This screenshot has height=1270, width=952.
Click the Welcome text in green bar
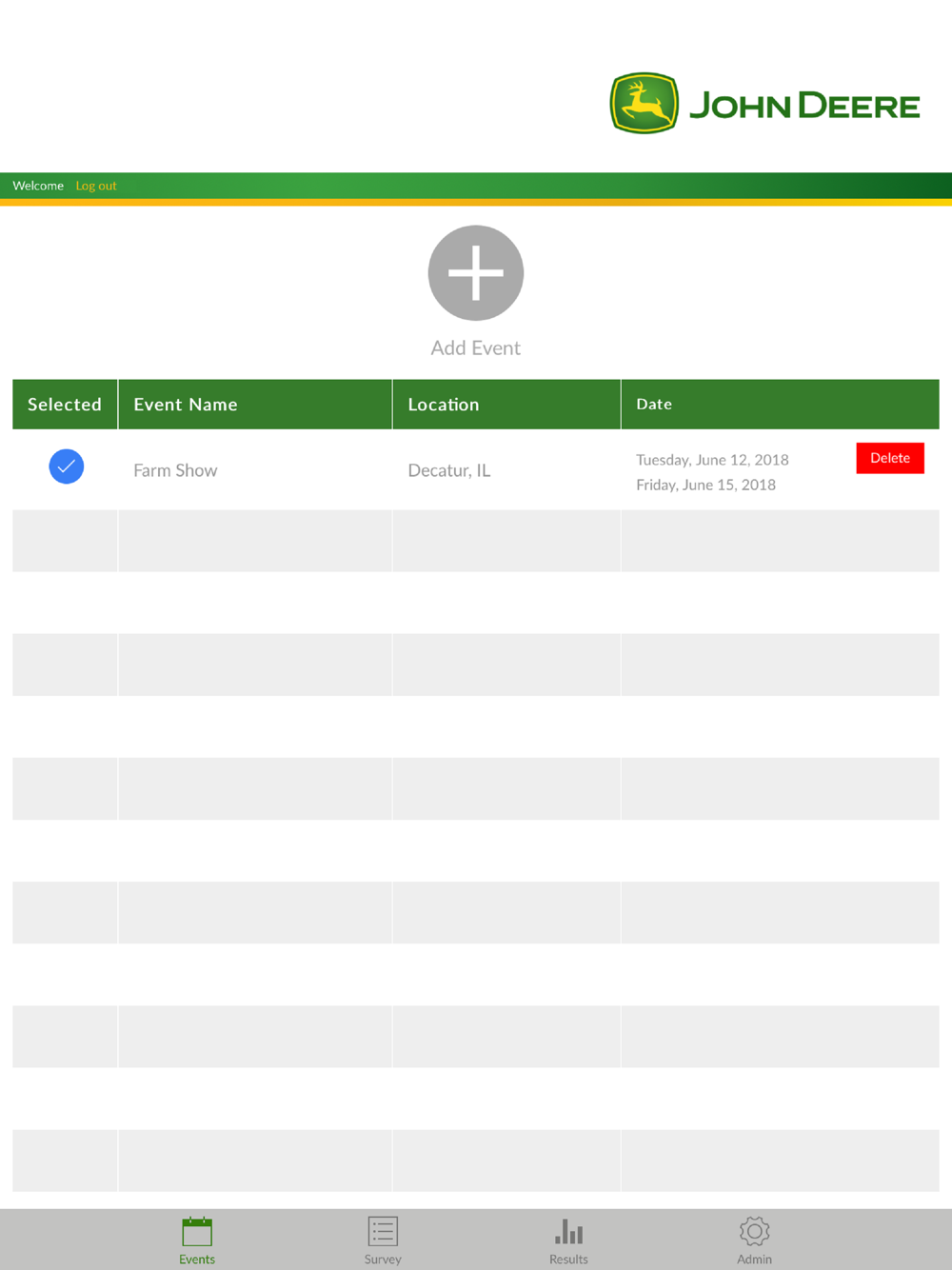pos(38,186)
